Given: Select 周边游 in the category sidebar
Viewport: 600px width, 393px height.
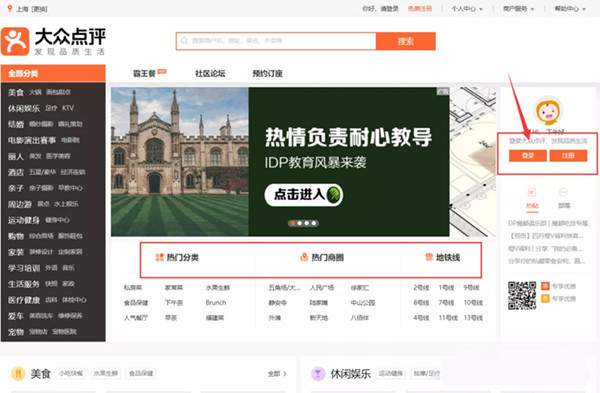Looking at the screenshot, I should coord(20,204).
